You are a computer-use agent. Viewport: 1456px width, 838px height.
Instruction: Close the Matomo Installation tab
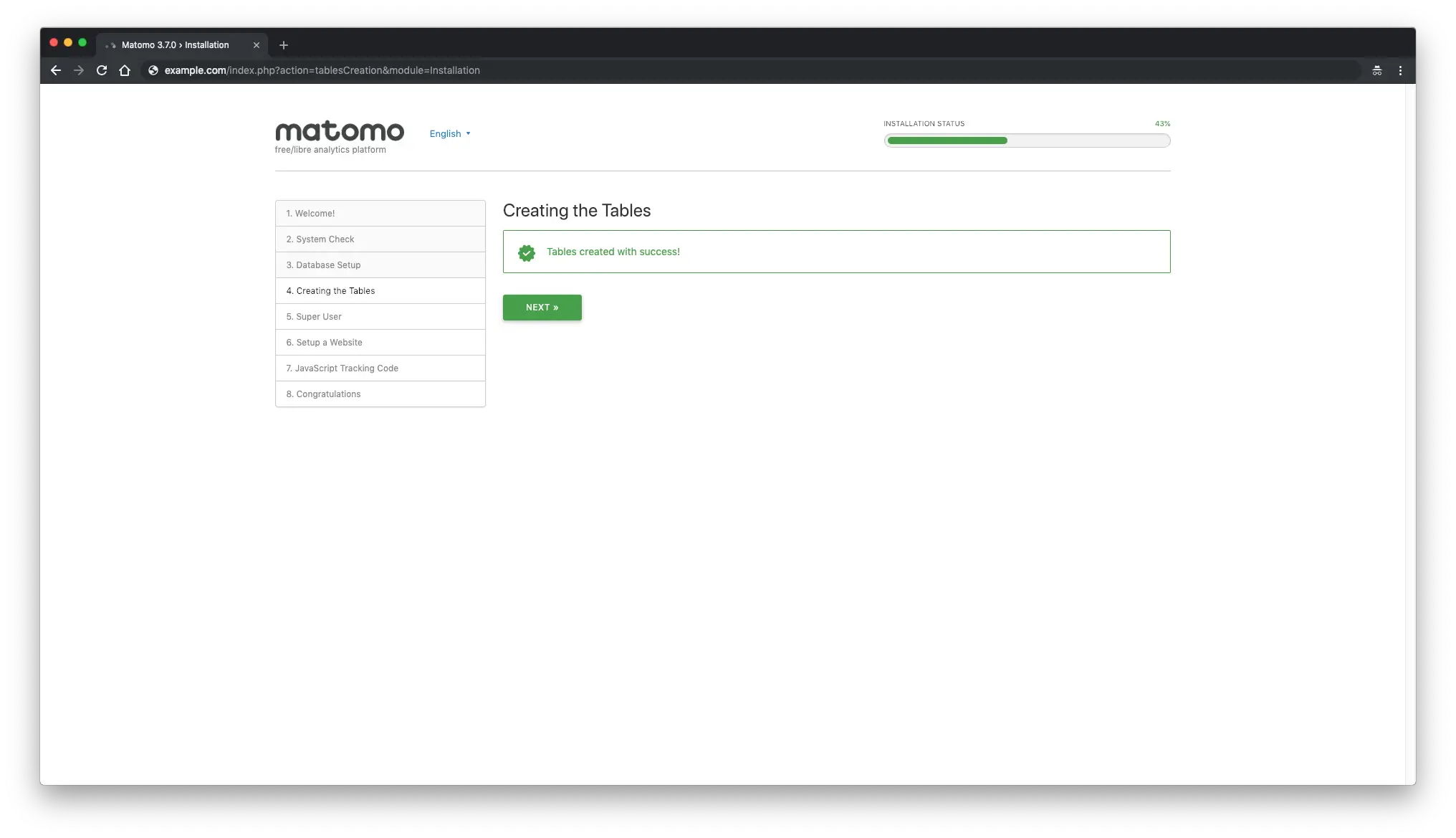point(257,45)
